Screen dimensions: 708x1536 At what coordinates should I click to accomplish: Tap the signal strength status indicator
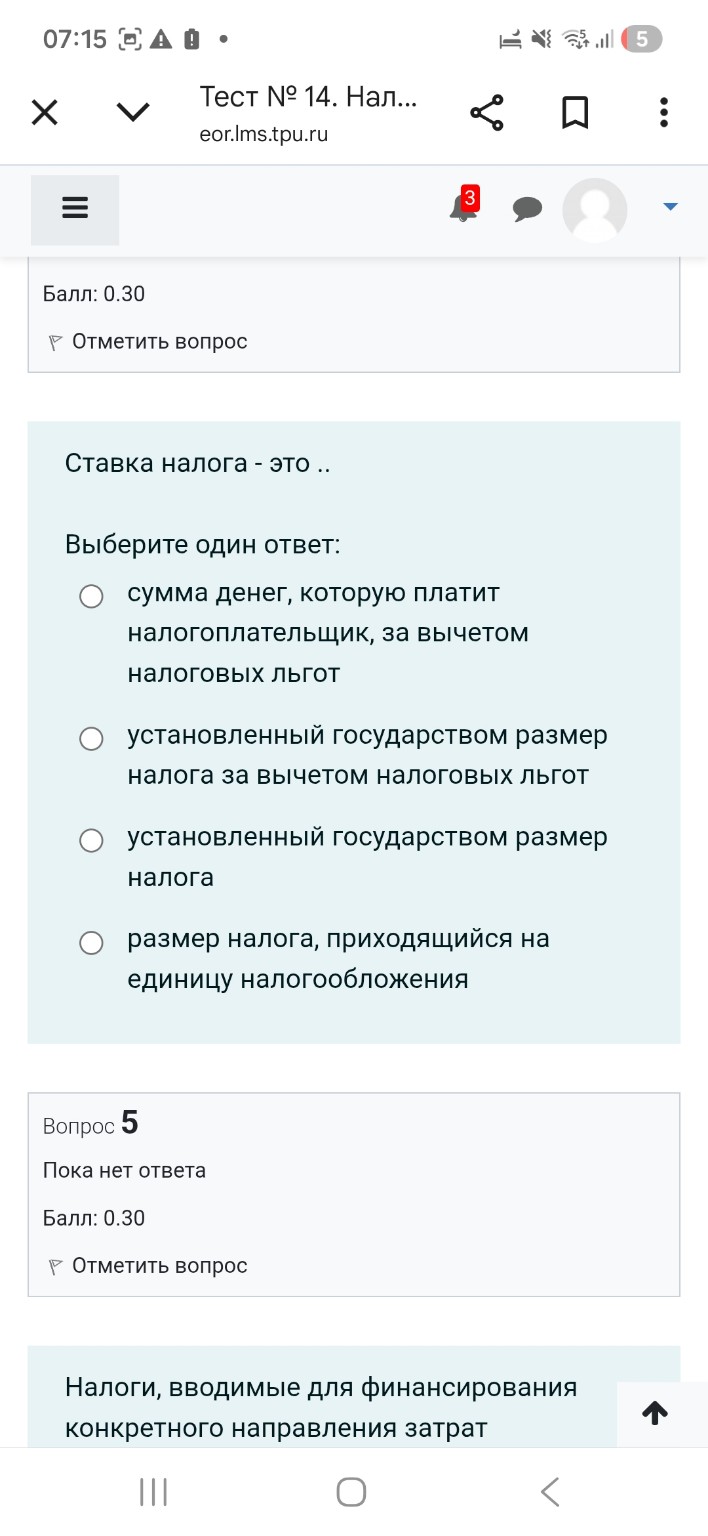[605, 40]
